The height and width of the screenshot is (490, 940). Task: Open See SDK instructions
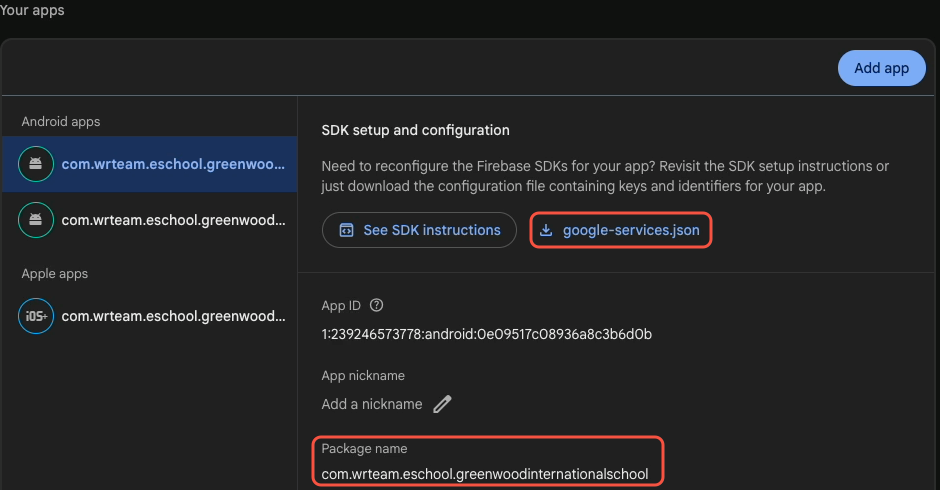(x=419, y=230)
